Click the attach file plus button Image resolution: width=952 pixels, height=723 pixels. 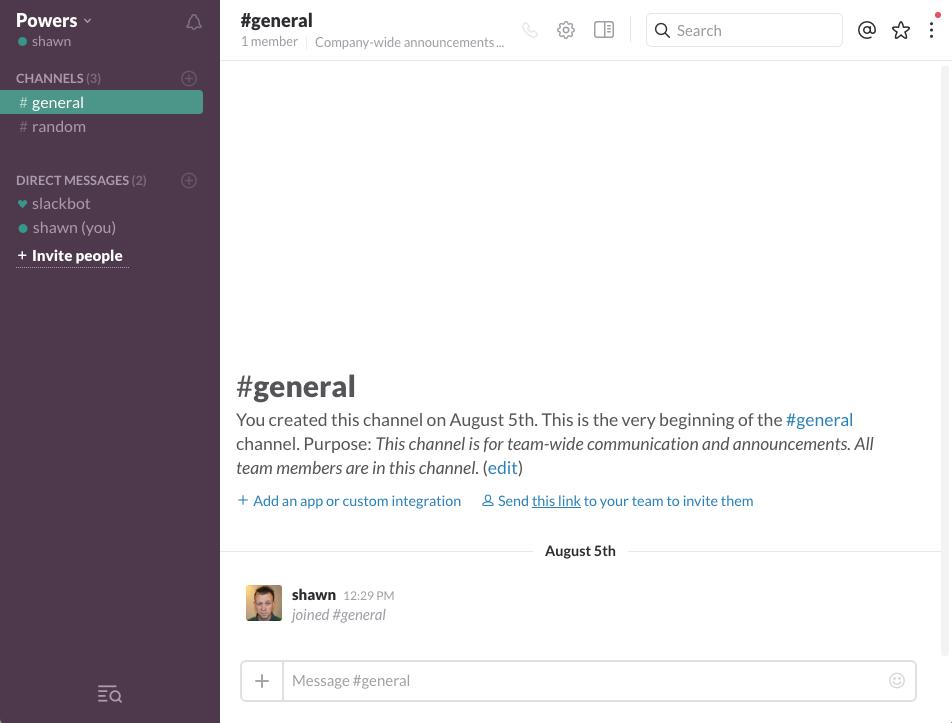point(262,681)
